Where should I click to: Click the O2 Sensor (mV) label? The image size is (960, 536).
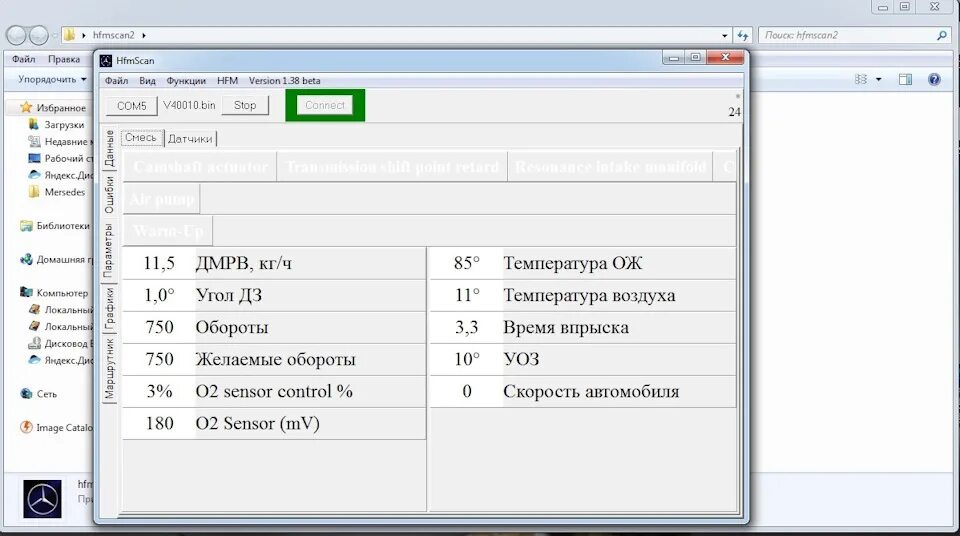258,423
